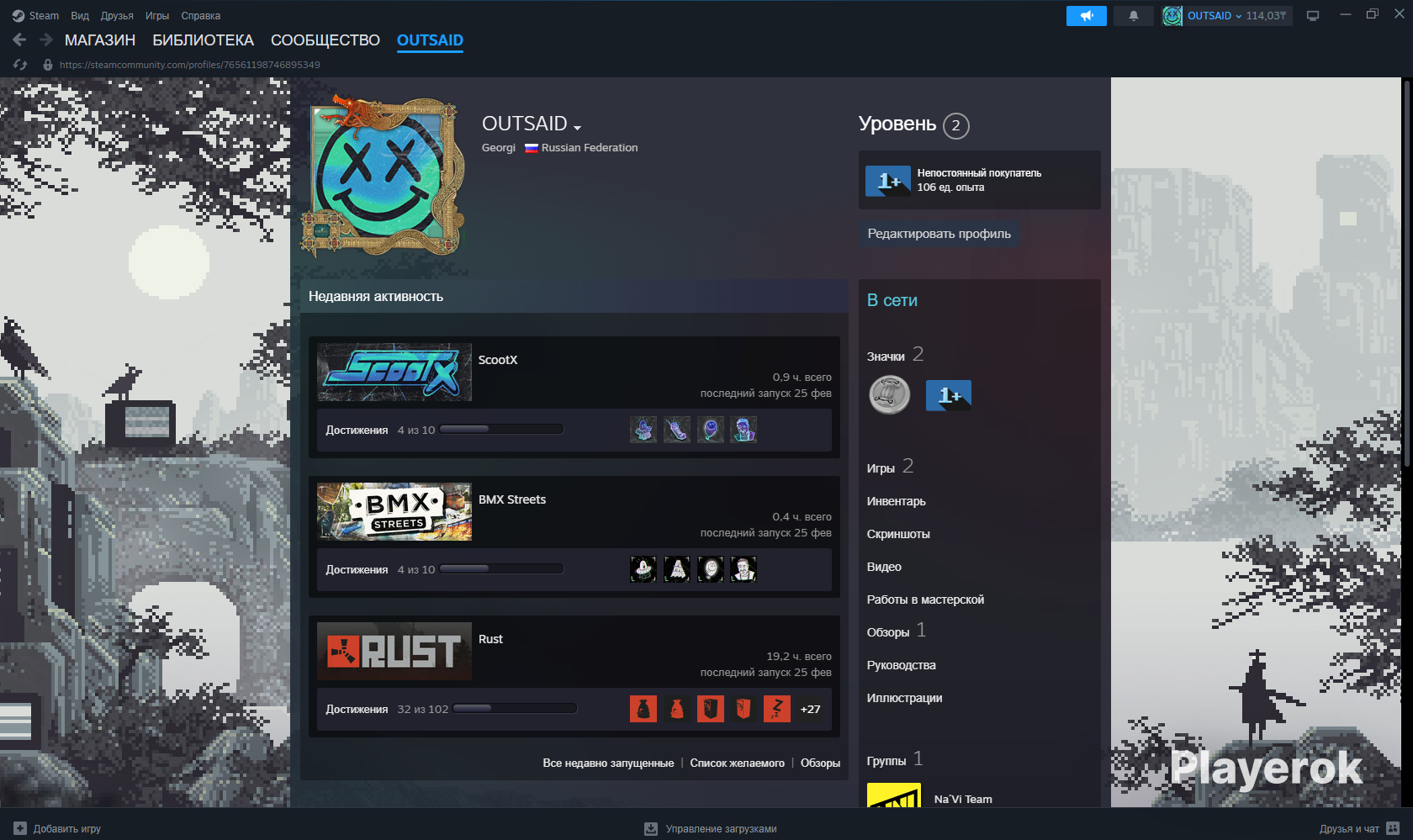Click first Rust achievement icon
1413x840 pixels.
click(643, 709)
